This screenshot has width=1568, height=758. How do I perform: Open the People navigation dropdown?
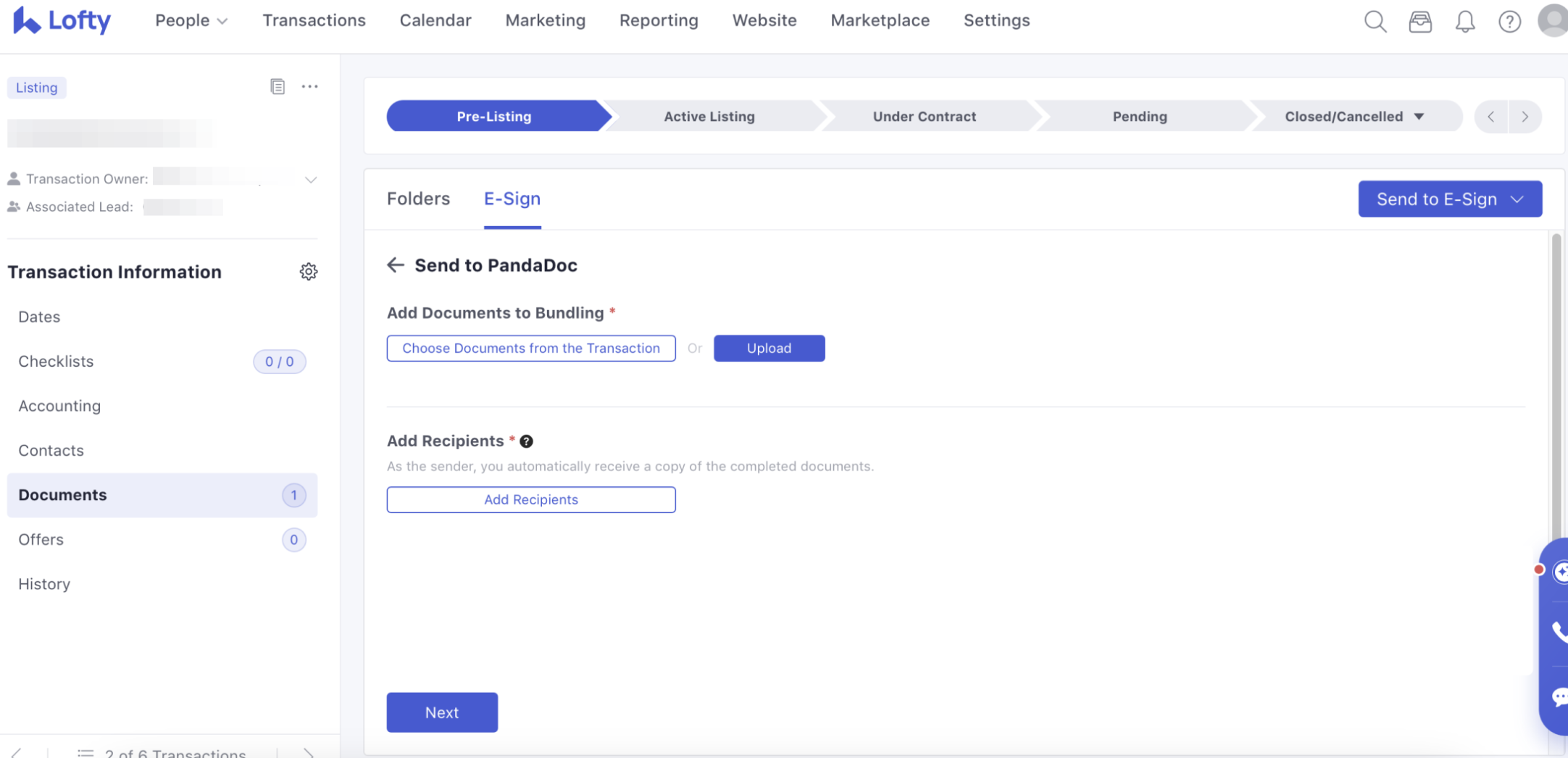191,20
